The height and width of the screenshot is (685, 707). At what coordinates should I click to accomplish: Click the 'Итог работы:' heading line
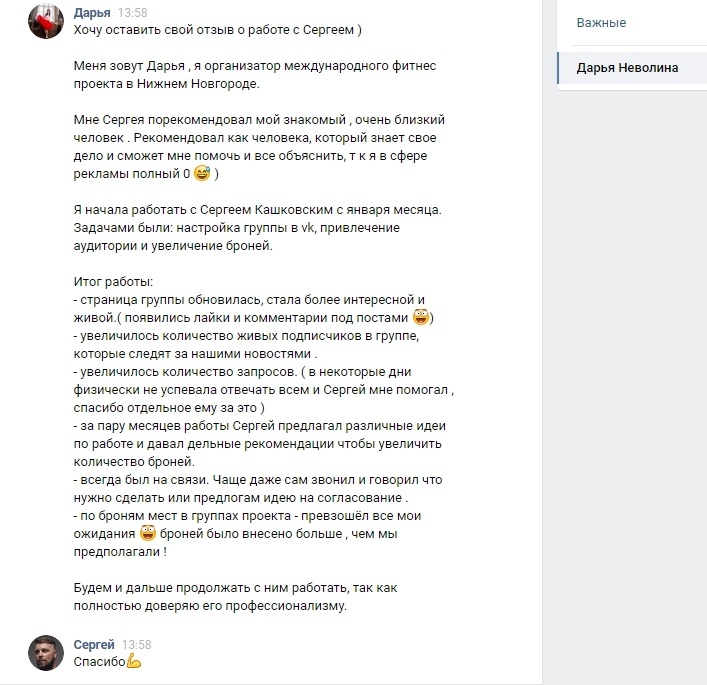tap(113, 282)
